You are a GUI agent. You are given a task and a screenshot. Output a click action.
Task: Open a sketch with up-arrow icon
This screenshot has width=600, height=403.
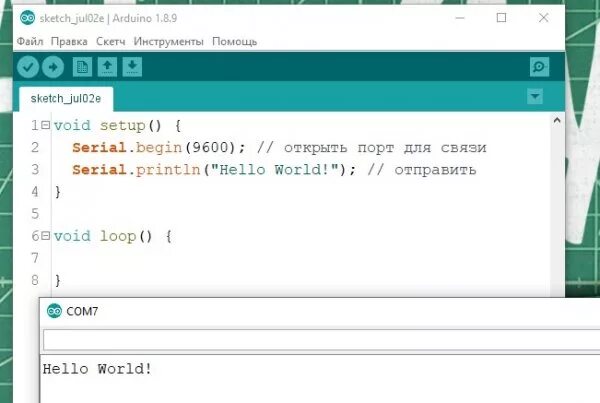click(107, 67)
